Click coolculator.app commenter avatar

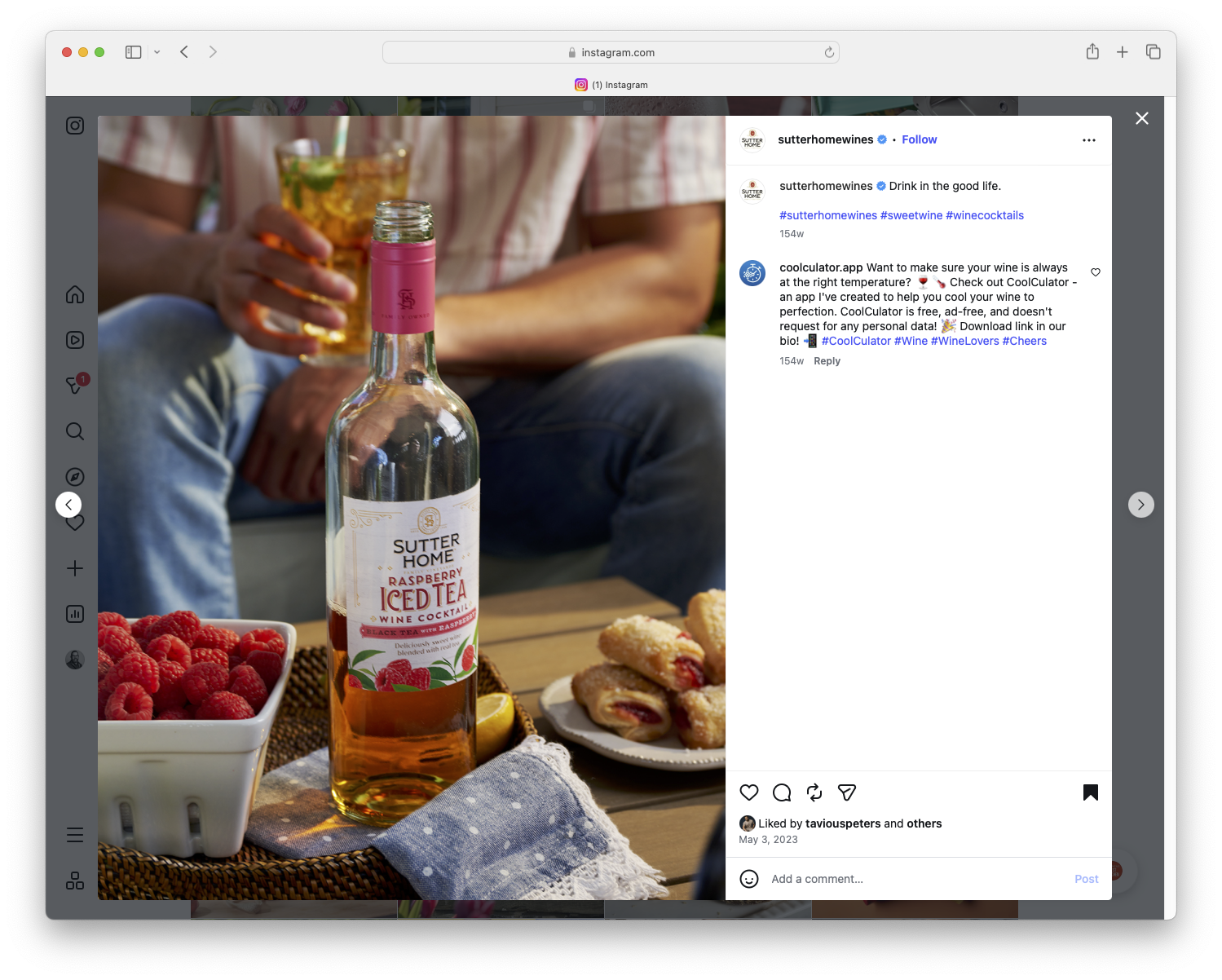click(x=752, y=273)
